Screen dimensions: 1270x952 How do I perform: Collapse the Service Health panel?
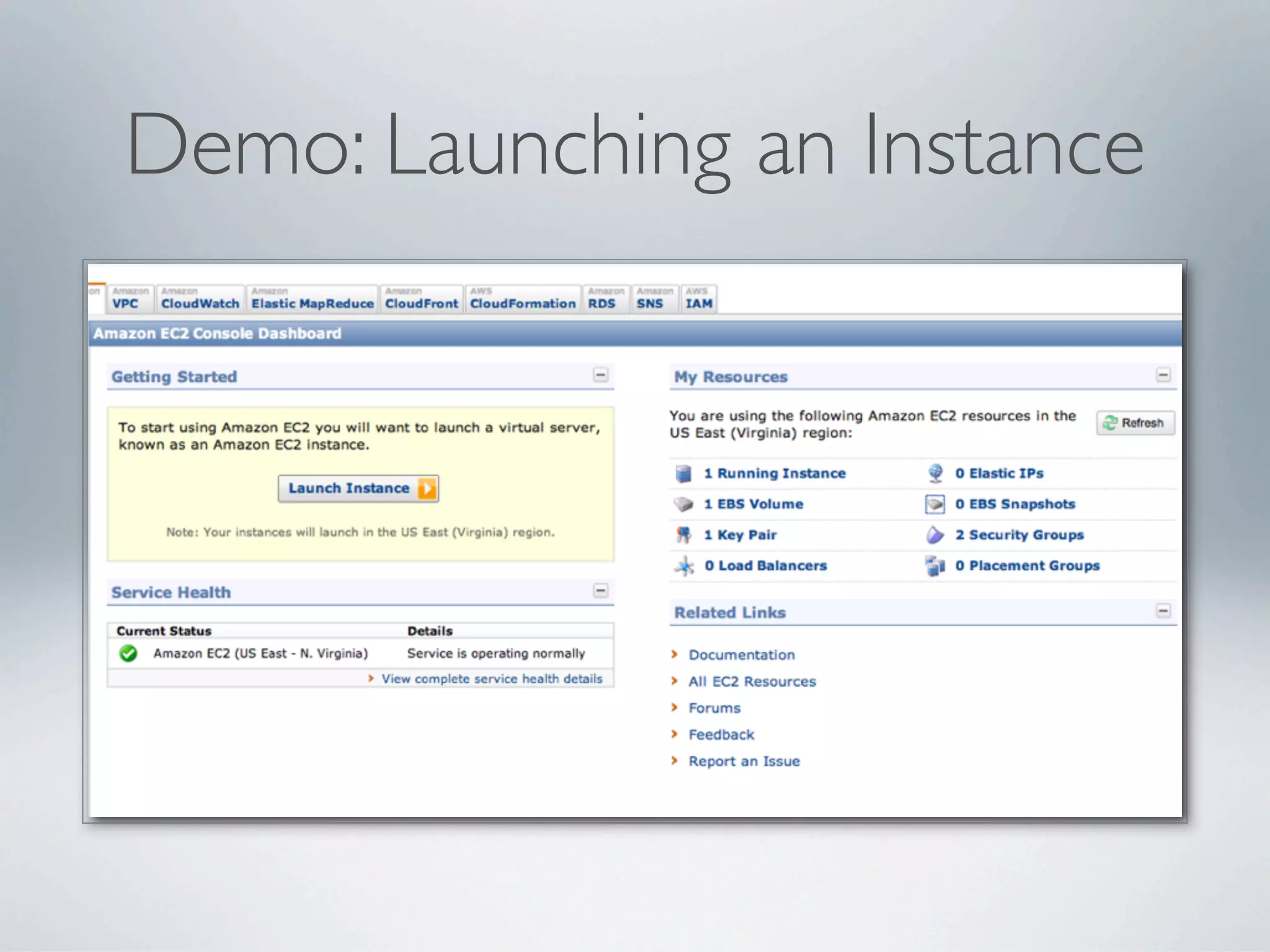coord(600,591)
